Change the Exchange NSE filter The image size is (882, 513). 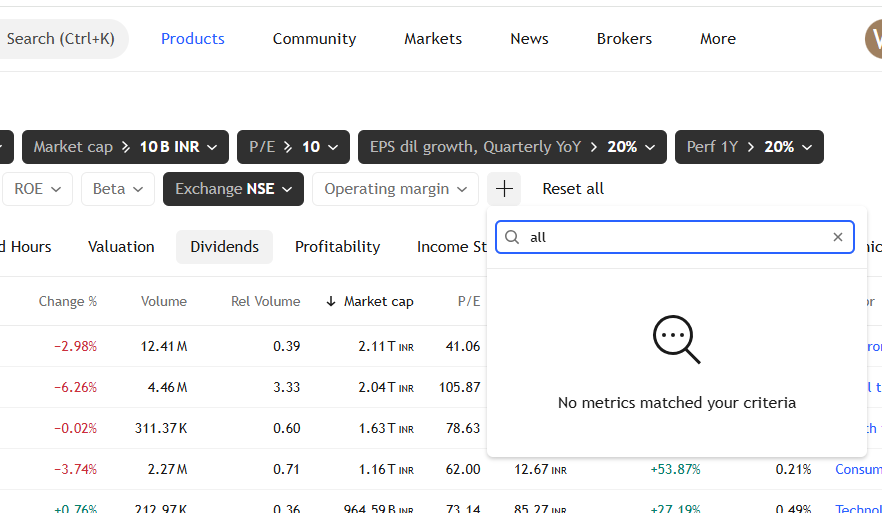233,189
